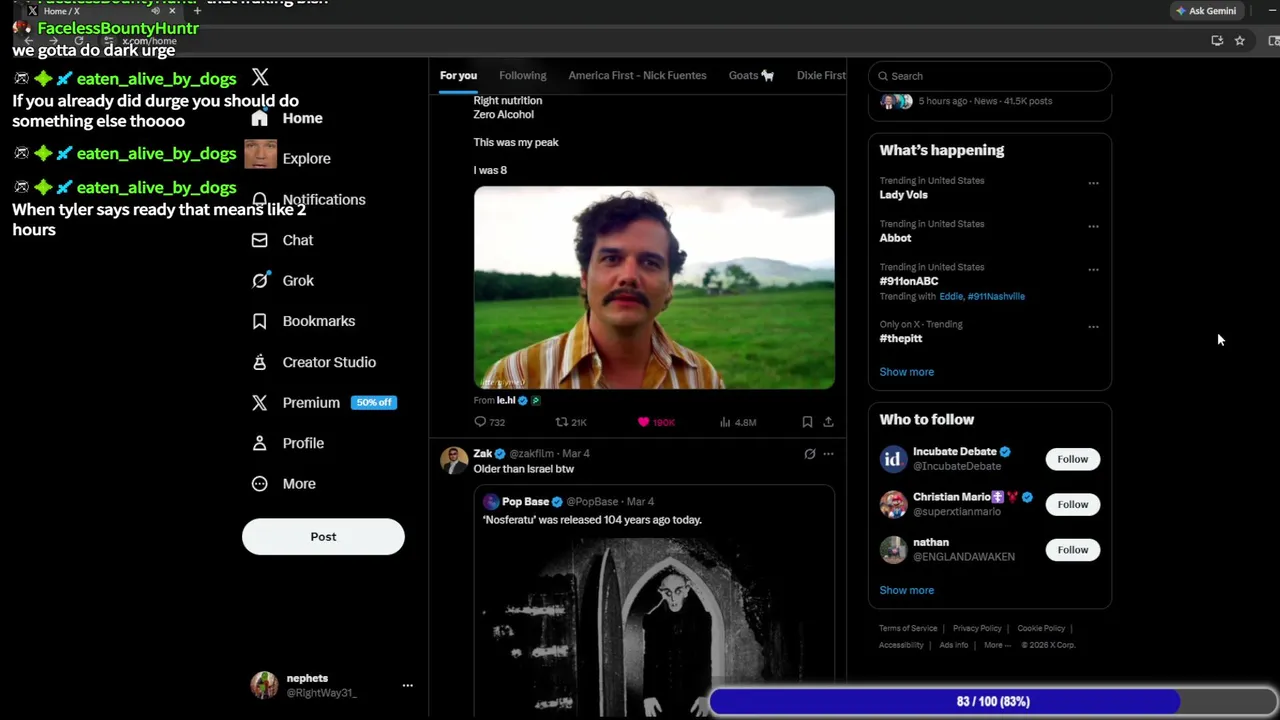Follow Christian Mario
The image size is (1280, 720).
click(1072, 504)
